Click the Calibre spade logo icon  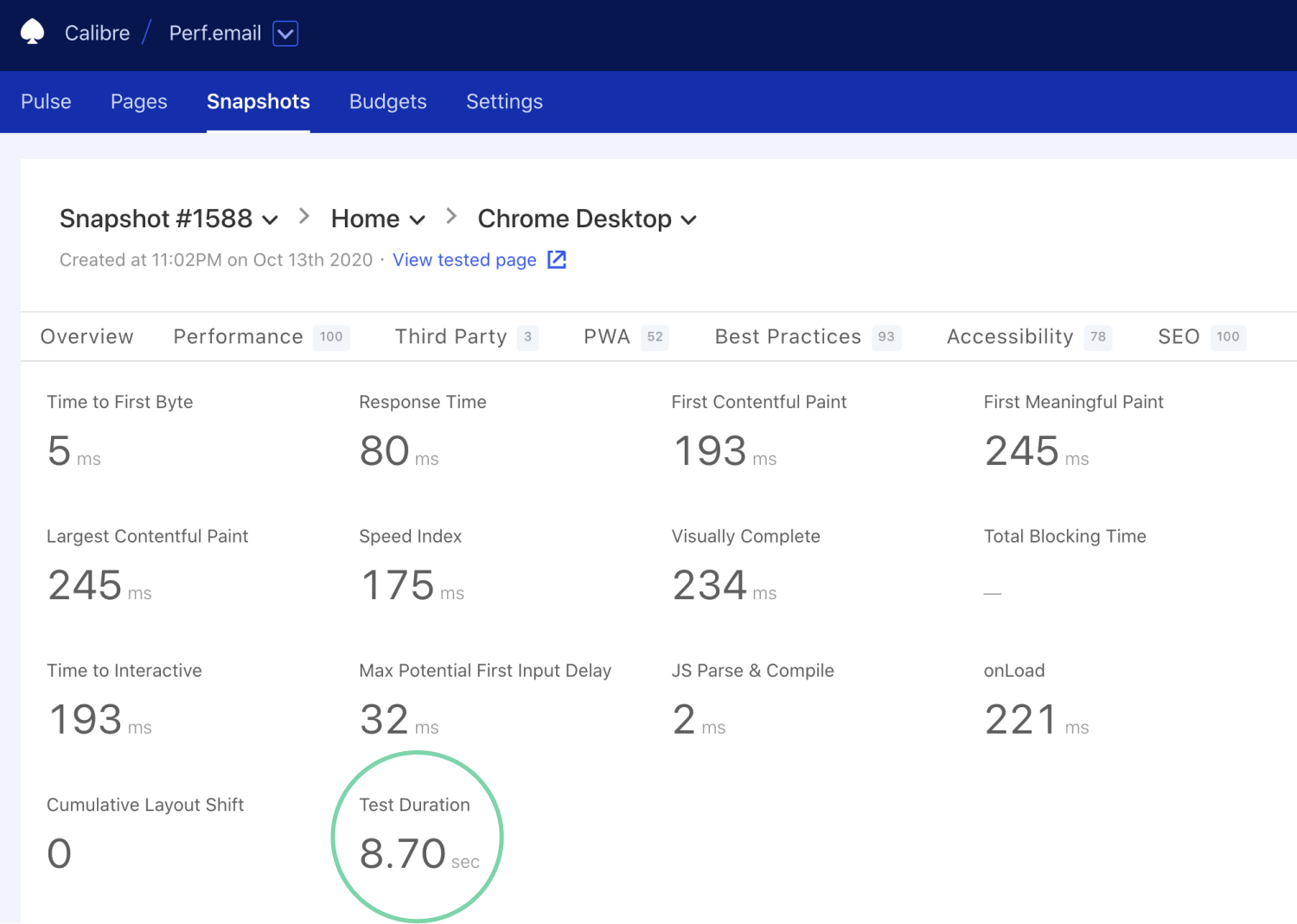[32, 33]
